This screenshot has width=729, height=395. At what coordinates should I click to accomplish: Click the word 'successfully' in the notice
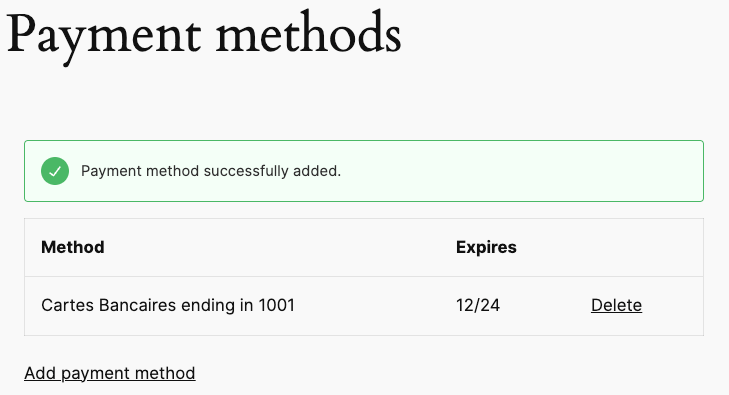point(246,171)
